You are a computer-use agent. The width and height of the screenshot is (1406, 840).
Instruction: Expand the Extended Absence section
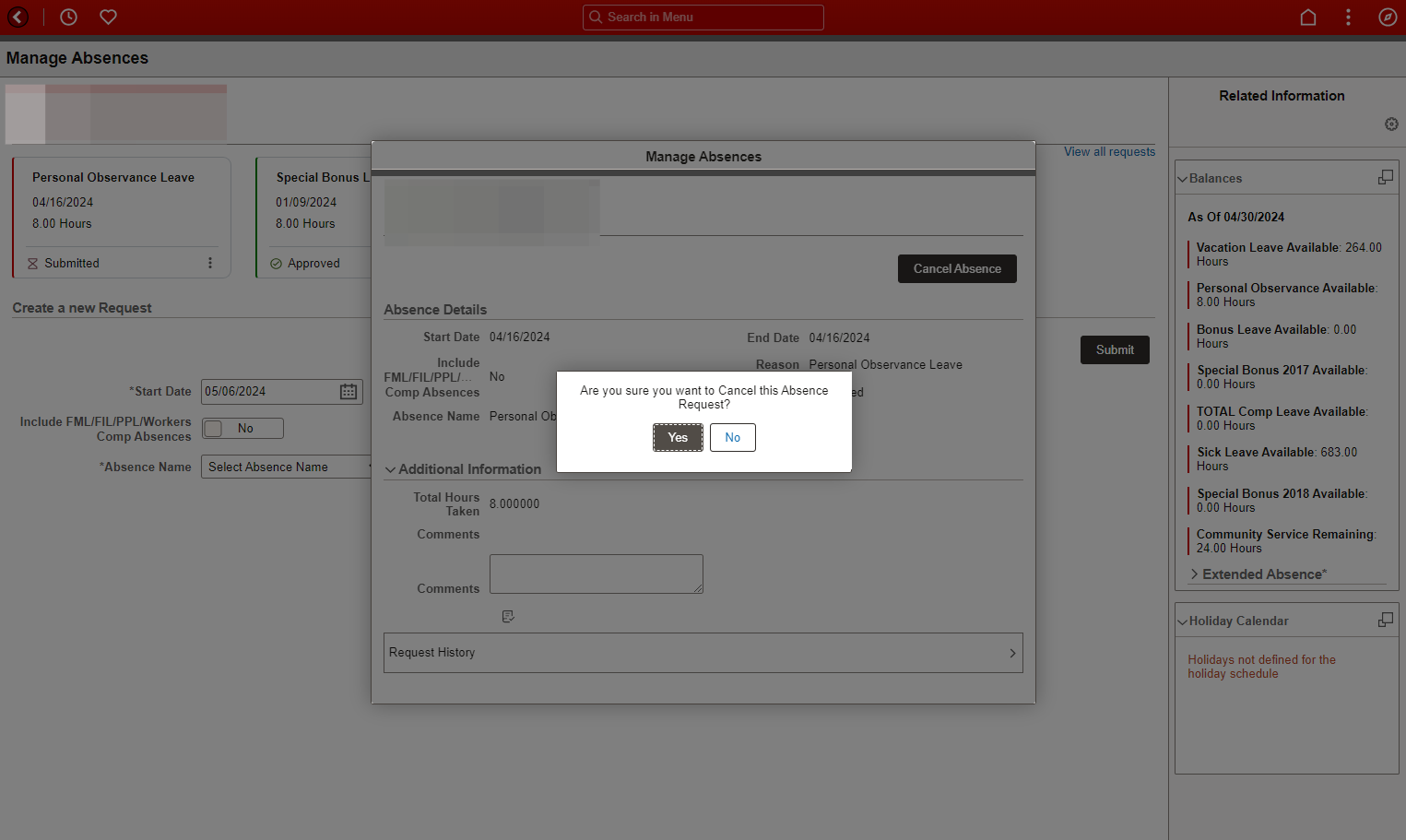[1195, 574]
